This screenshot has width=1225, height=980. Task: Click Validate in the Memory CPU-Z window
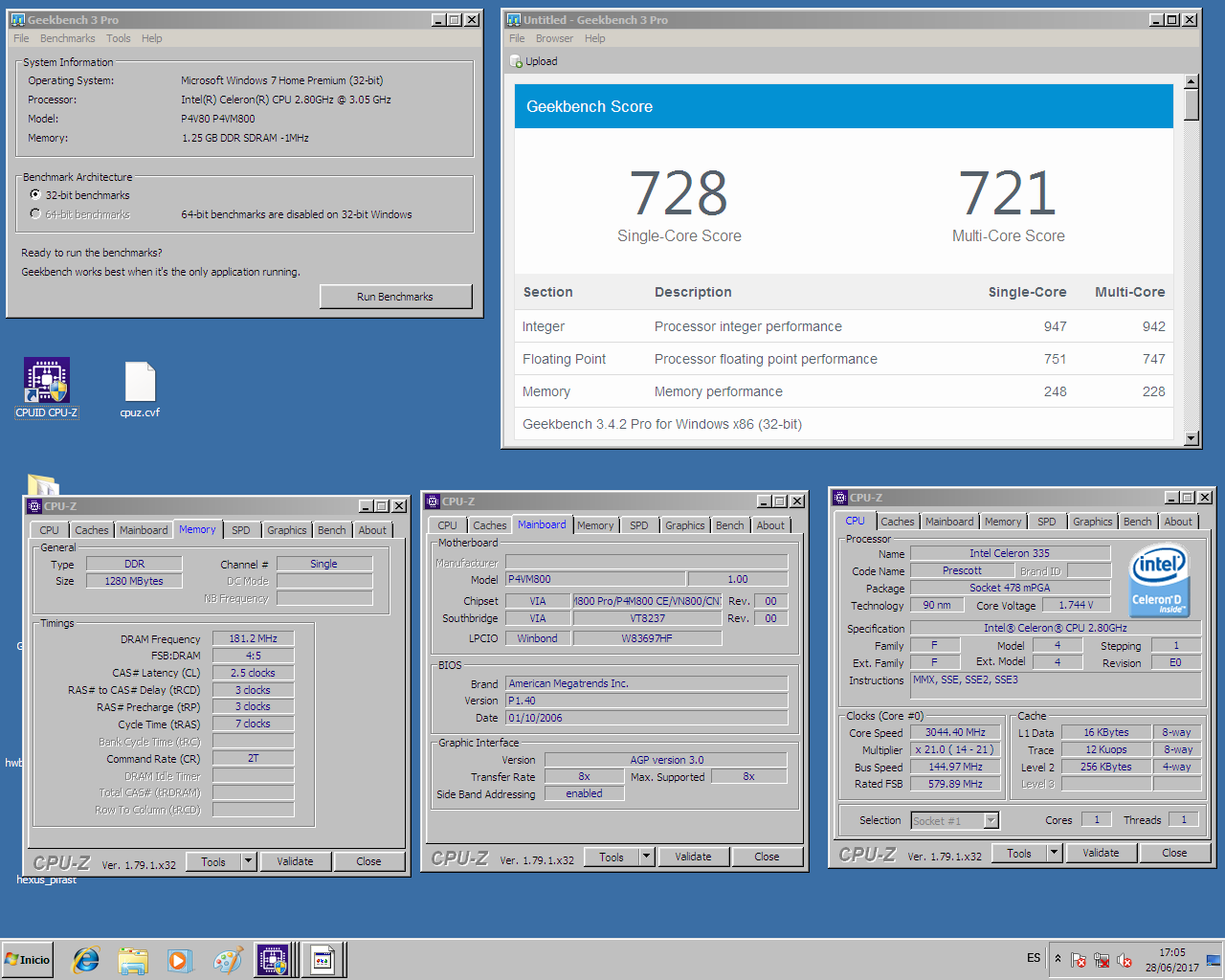coord(295,861)
